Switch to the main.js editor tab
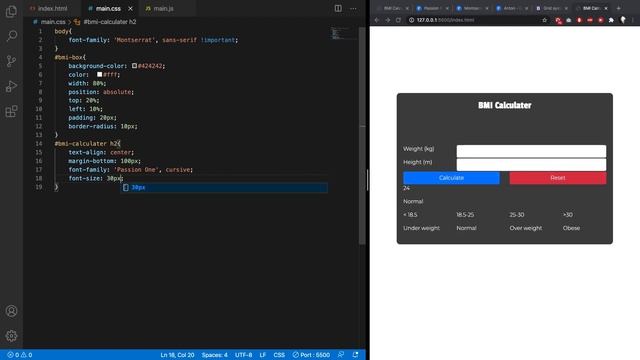This screenshot has height=360, width=640. tap(163, 8)
